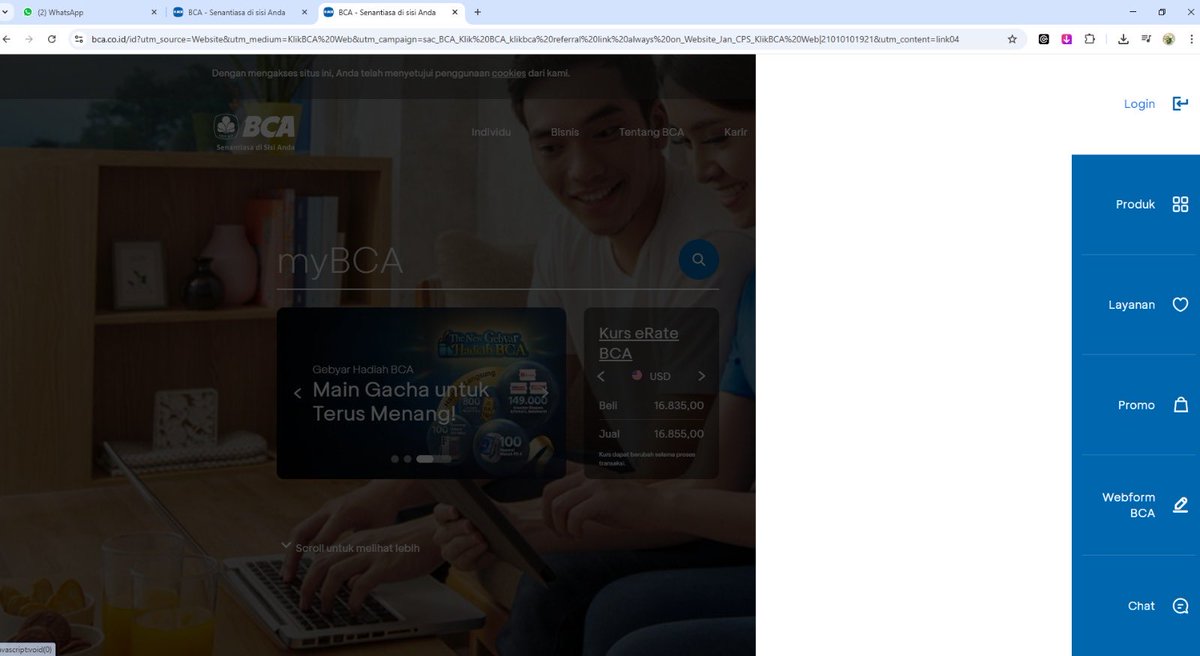
Task: Open the cookies policy link
Action: 508,73
